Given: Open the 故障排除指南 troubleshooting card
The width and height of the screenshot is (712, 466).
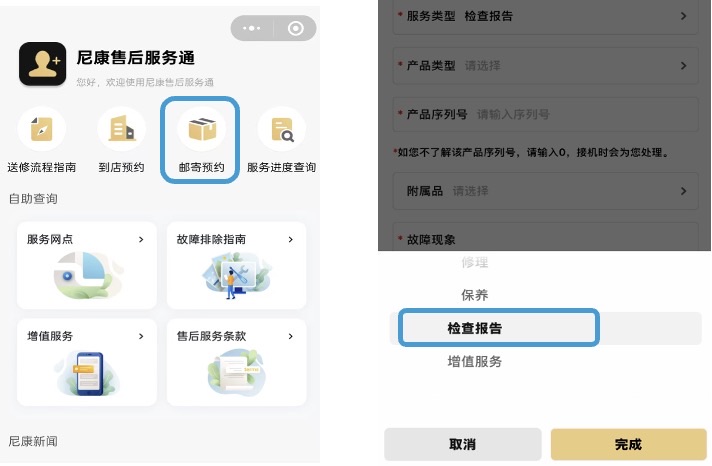Looking at the screenshot, I should [236, 265].
